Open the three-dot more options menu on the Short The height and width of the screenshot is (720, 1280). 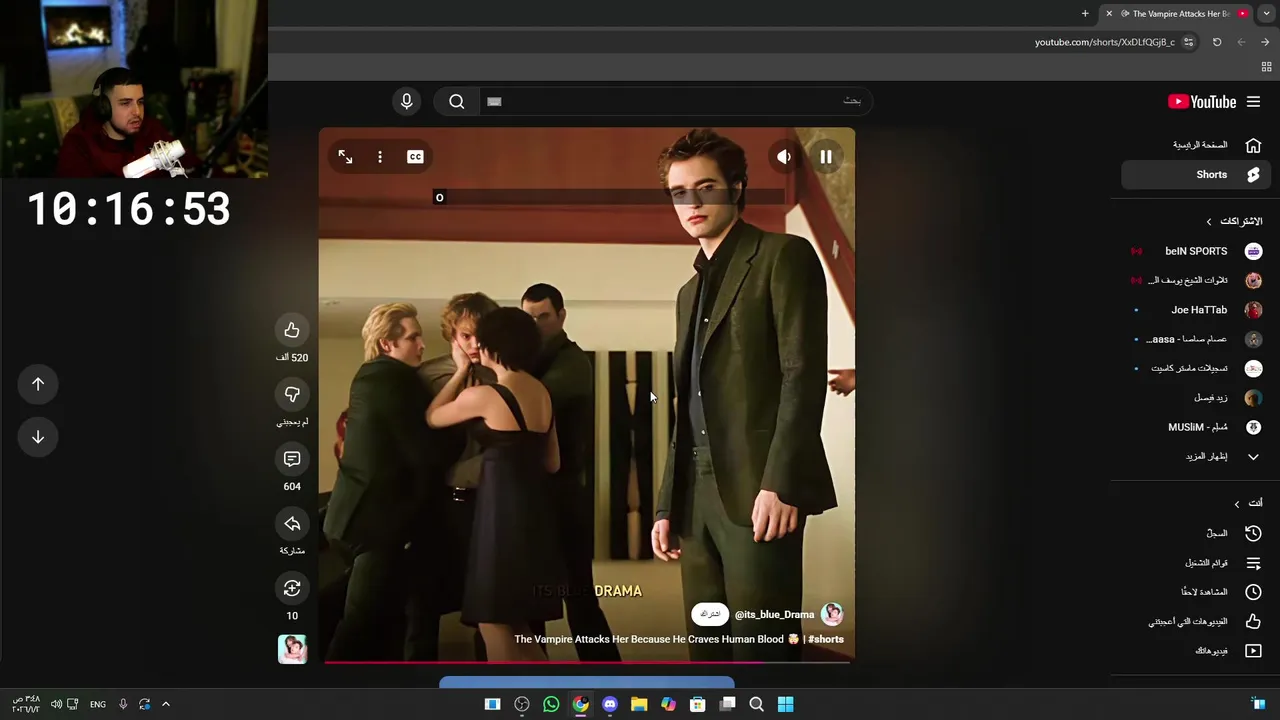380,157
